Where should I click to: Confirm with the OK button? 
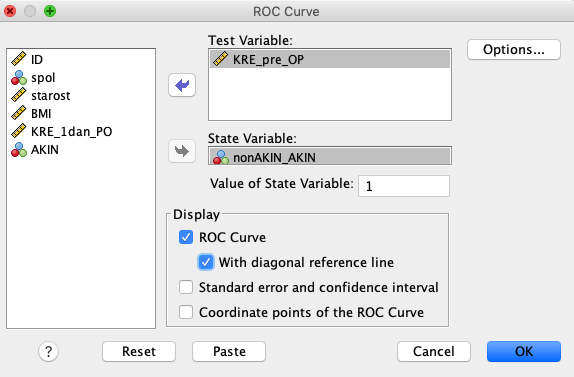524,351
